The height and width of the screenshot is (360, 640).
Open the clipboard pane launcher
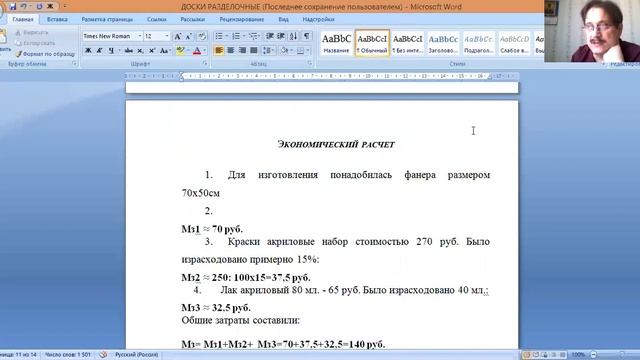tap(74, 64)
